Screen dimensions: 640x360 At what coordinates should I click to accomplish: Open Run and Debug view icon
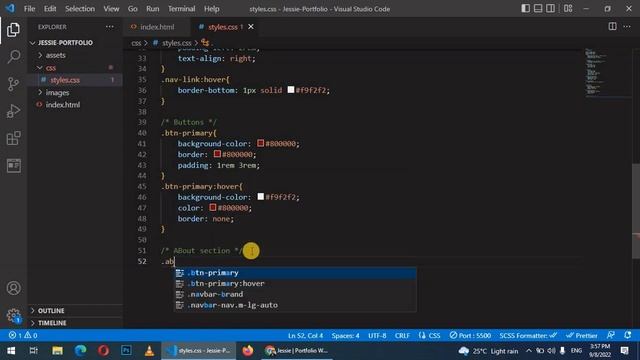[13, 111]
